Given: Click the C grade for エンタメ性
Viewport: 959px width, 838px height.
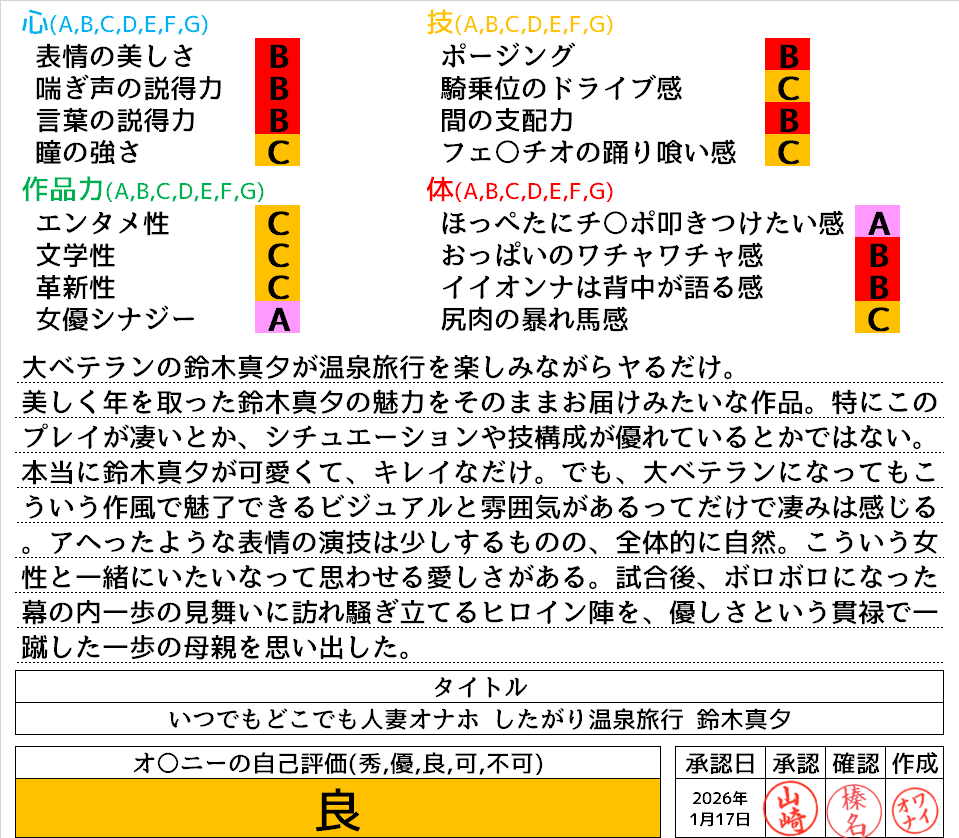Looking at the screenshot, I should 278,222.
